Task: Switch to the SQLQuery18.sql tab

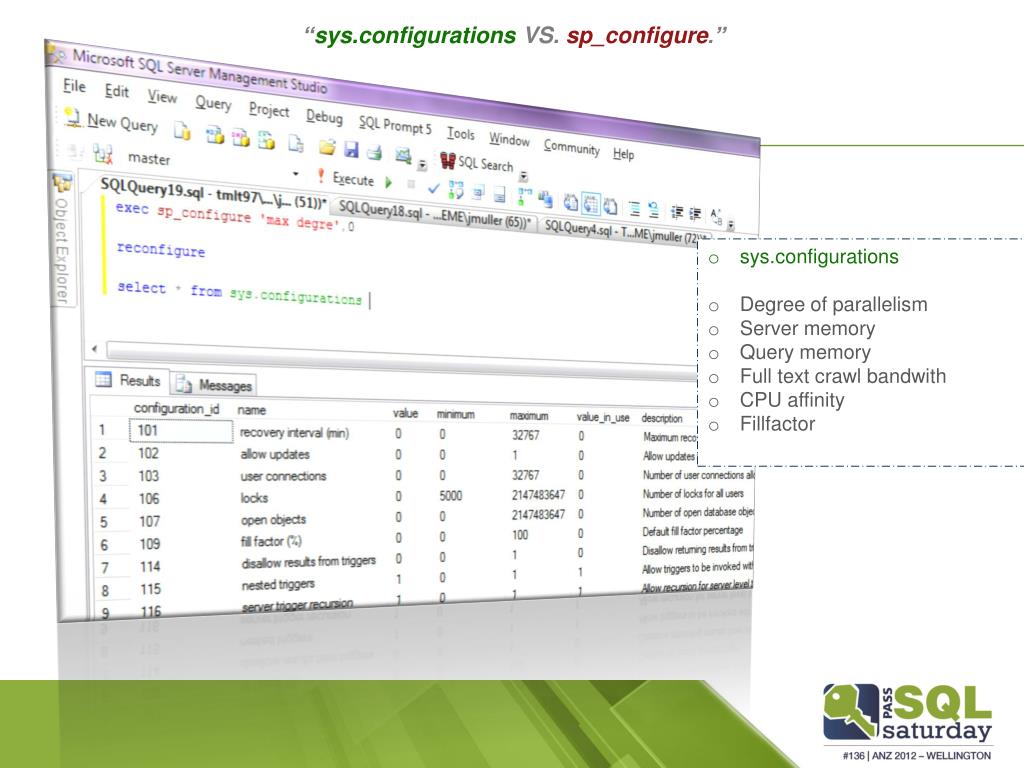Action: [435, 216]
